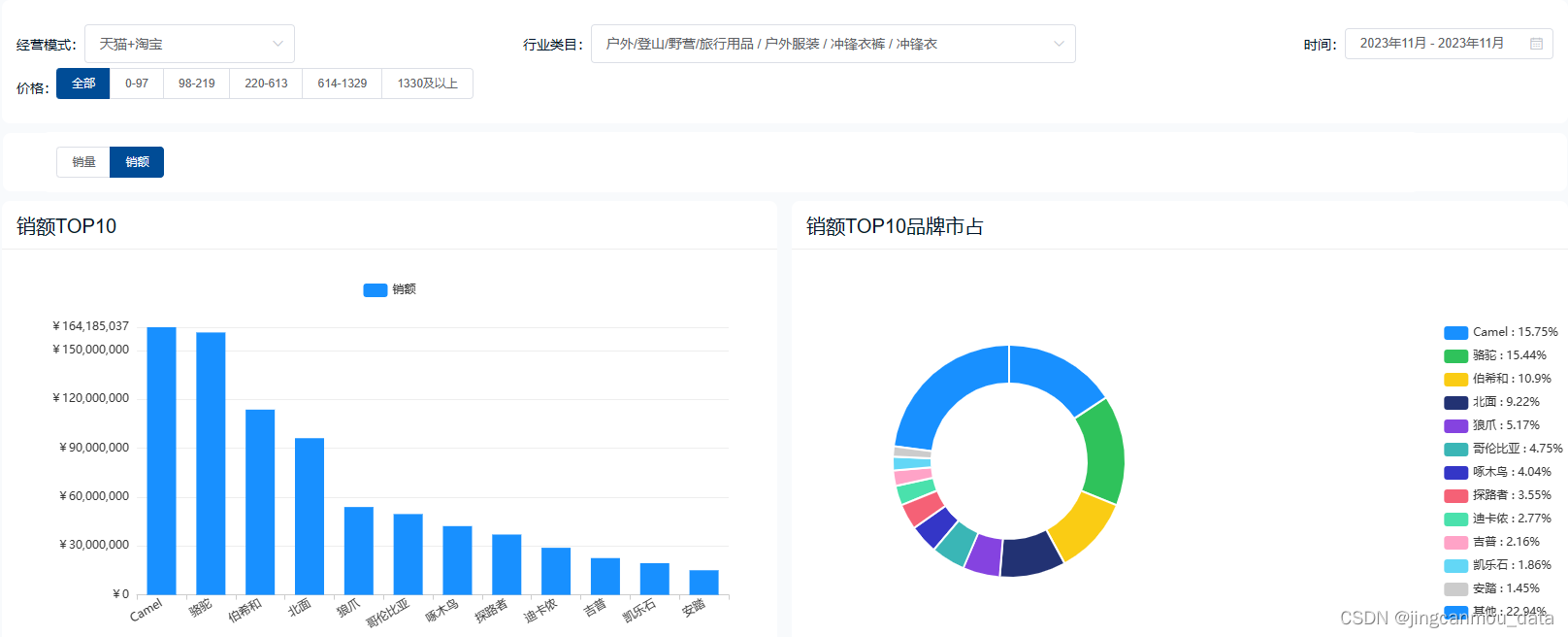
Task: Open the calendar icon in date field
Action: click(x=1536, y=44)
